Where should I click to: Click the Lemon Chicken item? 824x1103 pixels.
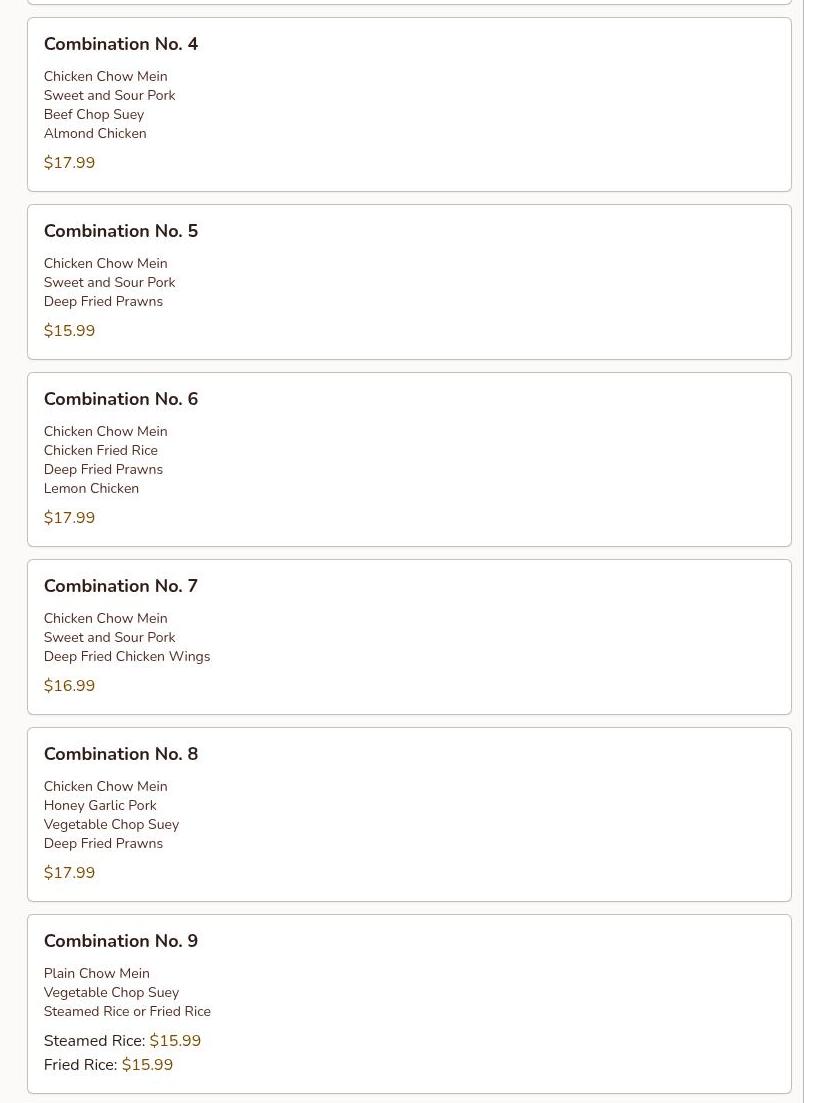(x=91, y=488)
